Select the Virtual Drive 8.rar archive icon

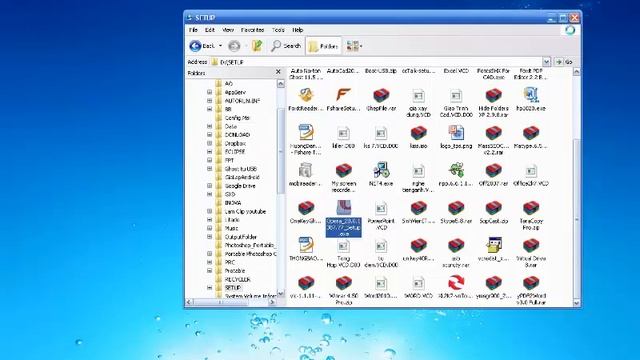point(531,245)
